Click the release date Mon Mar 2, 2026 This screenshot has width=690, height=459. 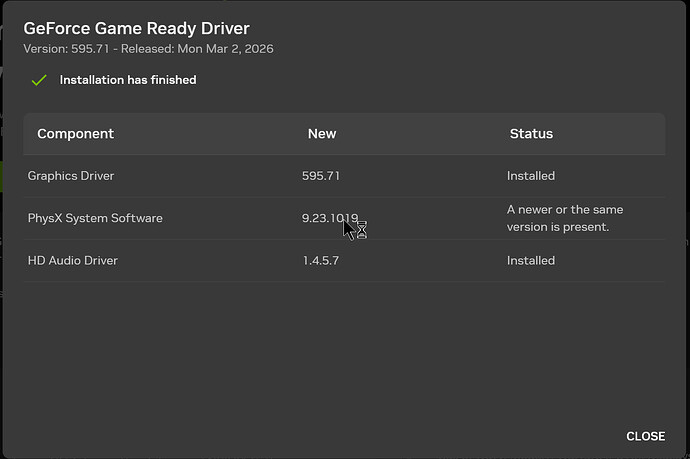pos(228,48)
